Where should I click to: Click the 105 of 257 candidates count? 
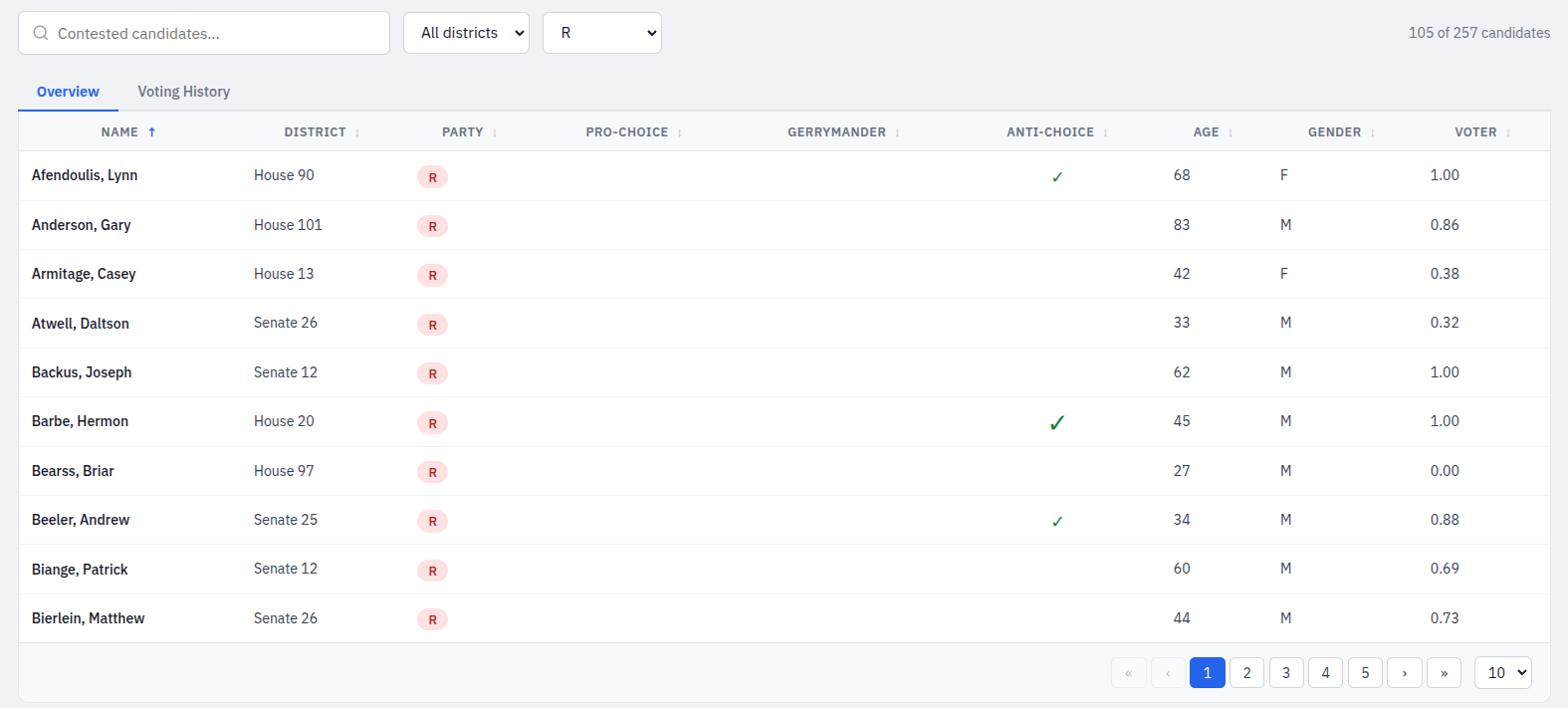pyautogui.click(x=1479, y=33)
